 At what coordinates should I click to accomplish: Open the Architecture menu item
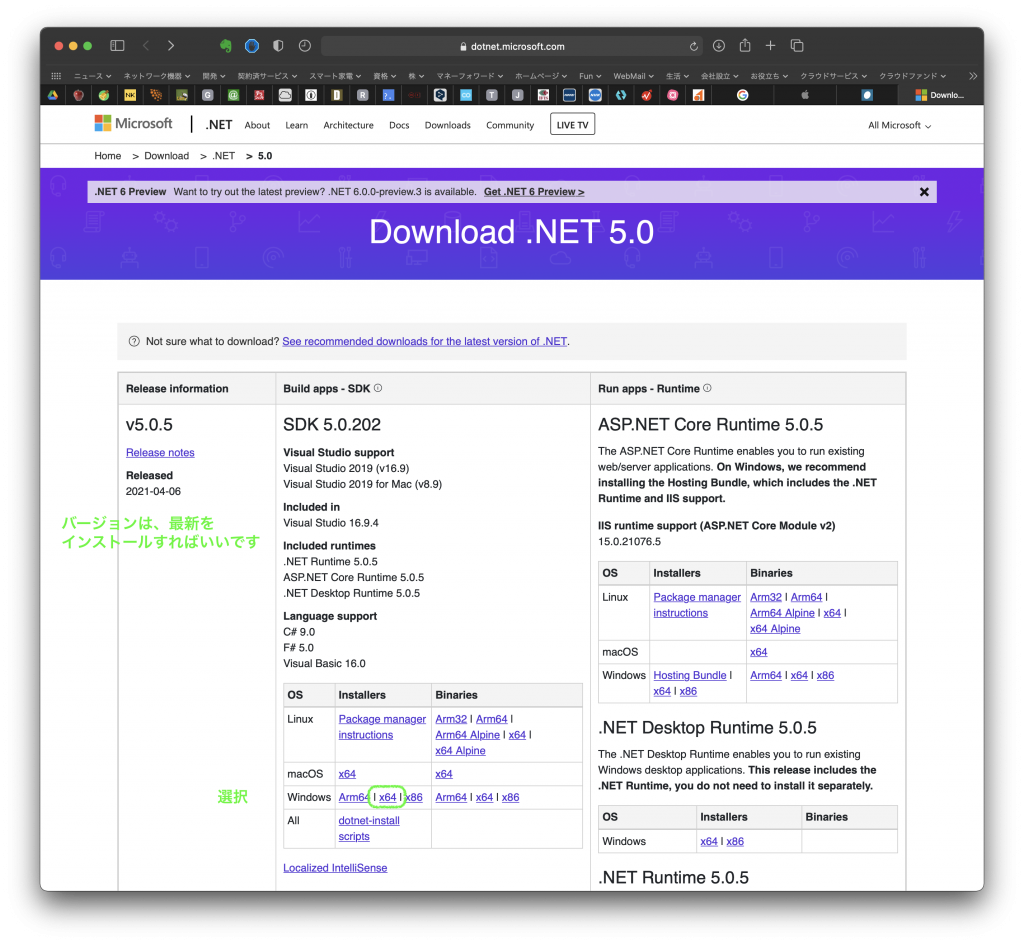coord(349,125)
